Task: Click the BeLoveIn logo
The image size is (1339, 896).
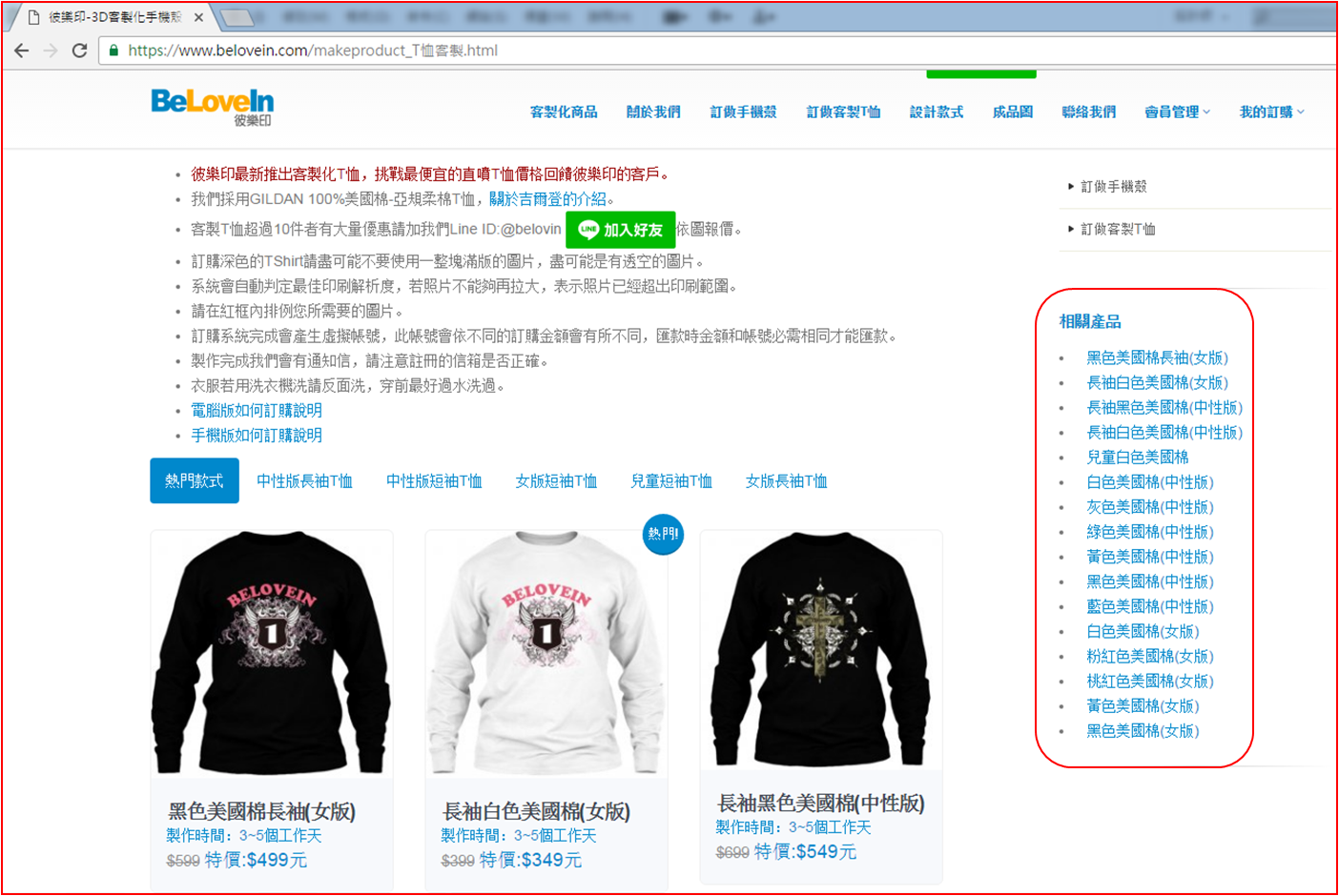Action: click(x=213, y=106)
